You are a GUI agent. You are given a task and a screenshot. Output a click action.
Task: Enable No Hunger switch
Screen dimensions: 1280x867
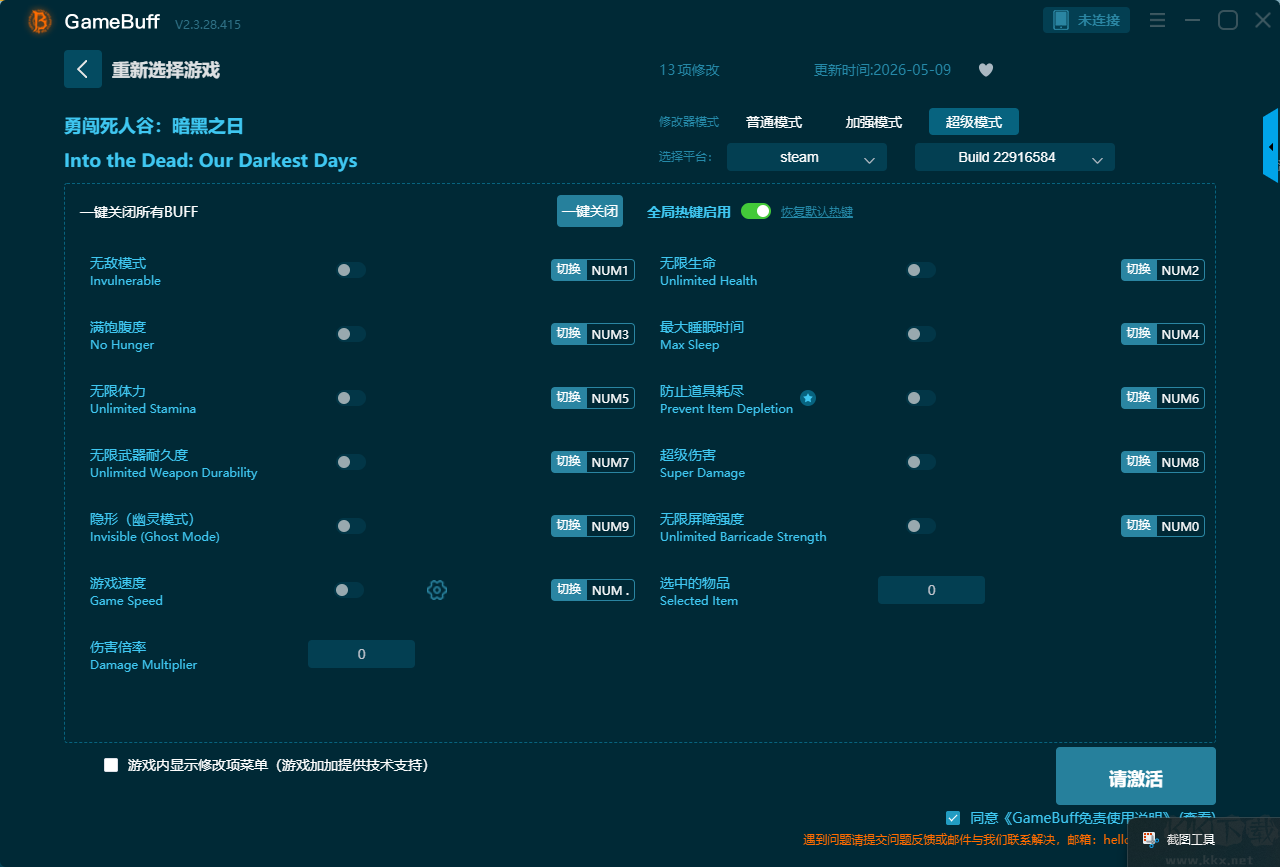pos(351,334)
